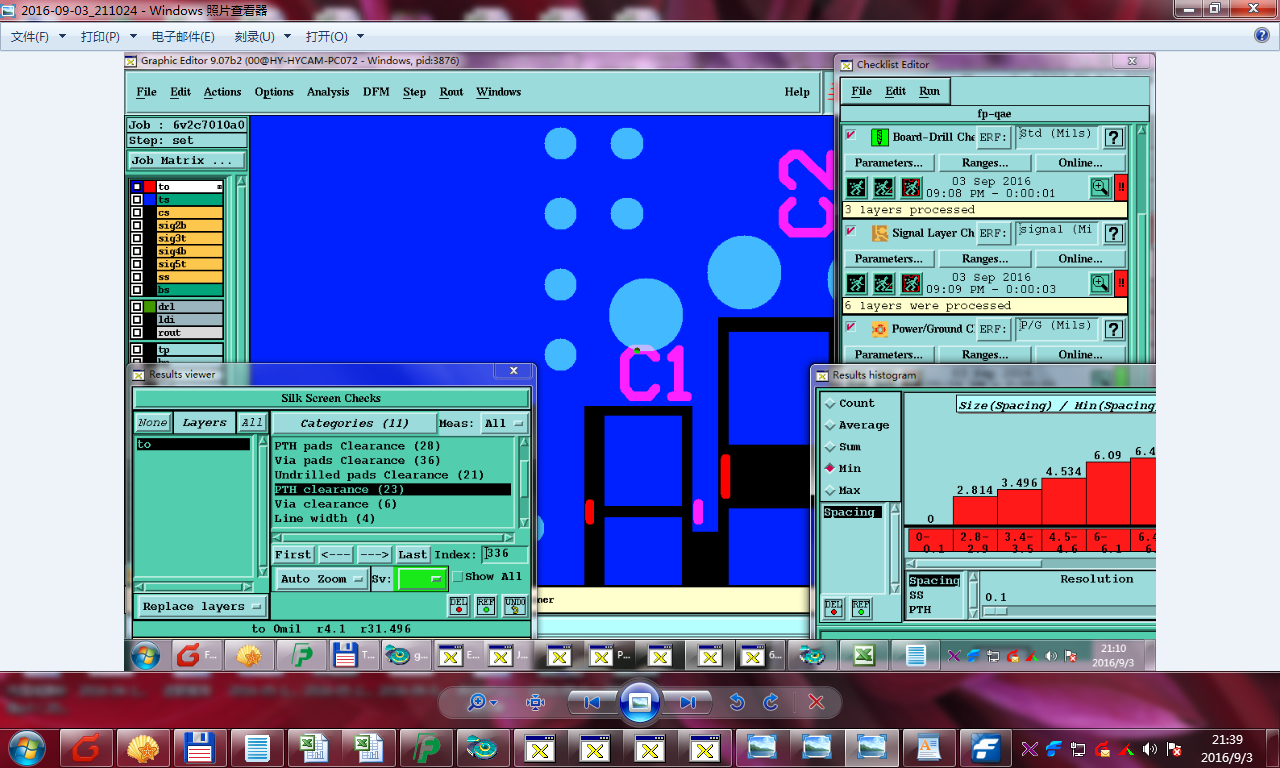Run the Board-Drill check with first runner icon
This screenshot has width=1280, height=768.
857,187
